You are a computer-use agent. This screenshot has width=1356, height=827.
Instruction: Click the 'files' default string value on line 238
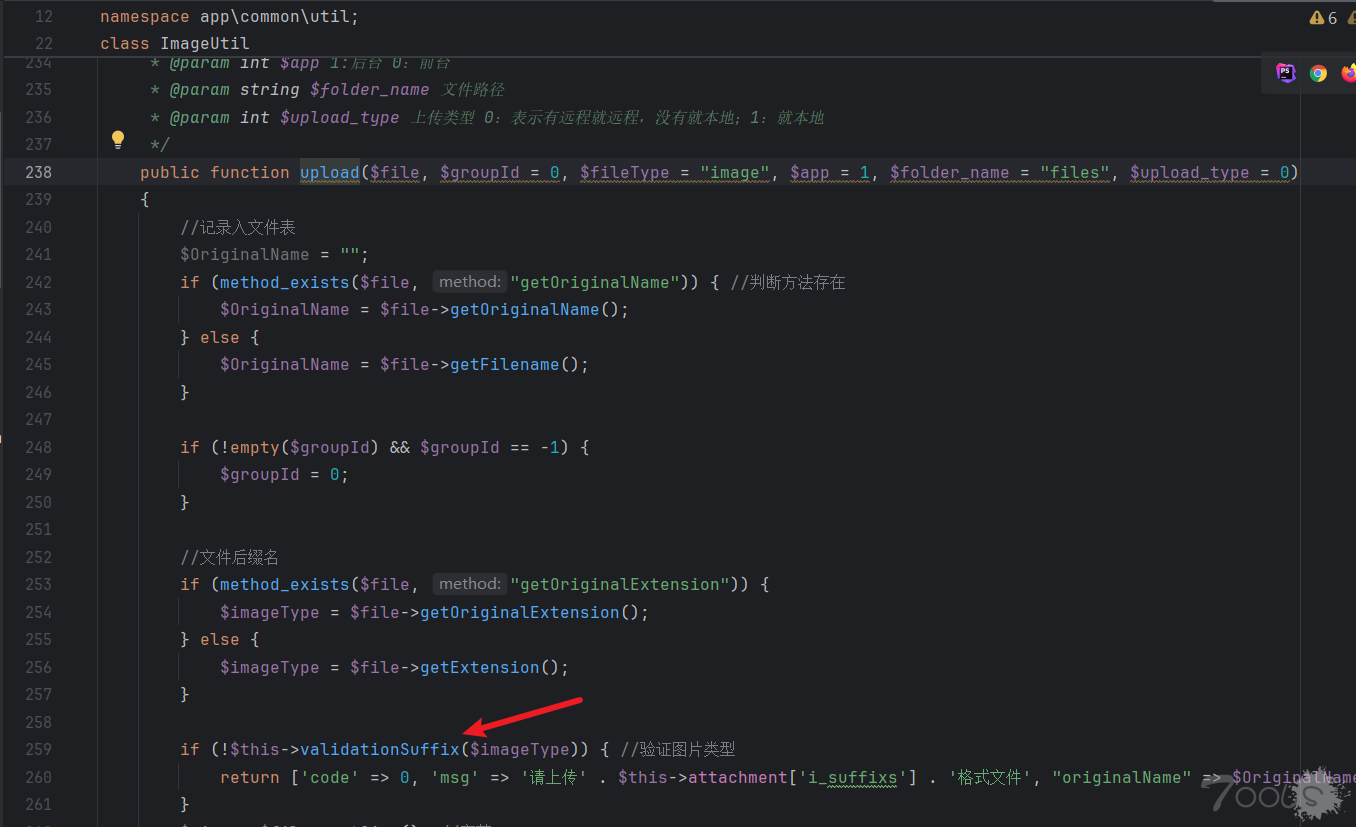pos(1074,172)
